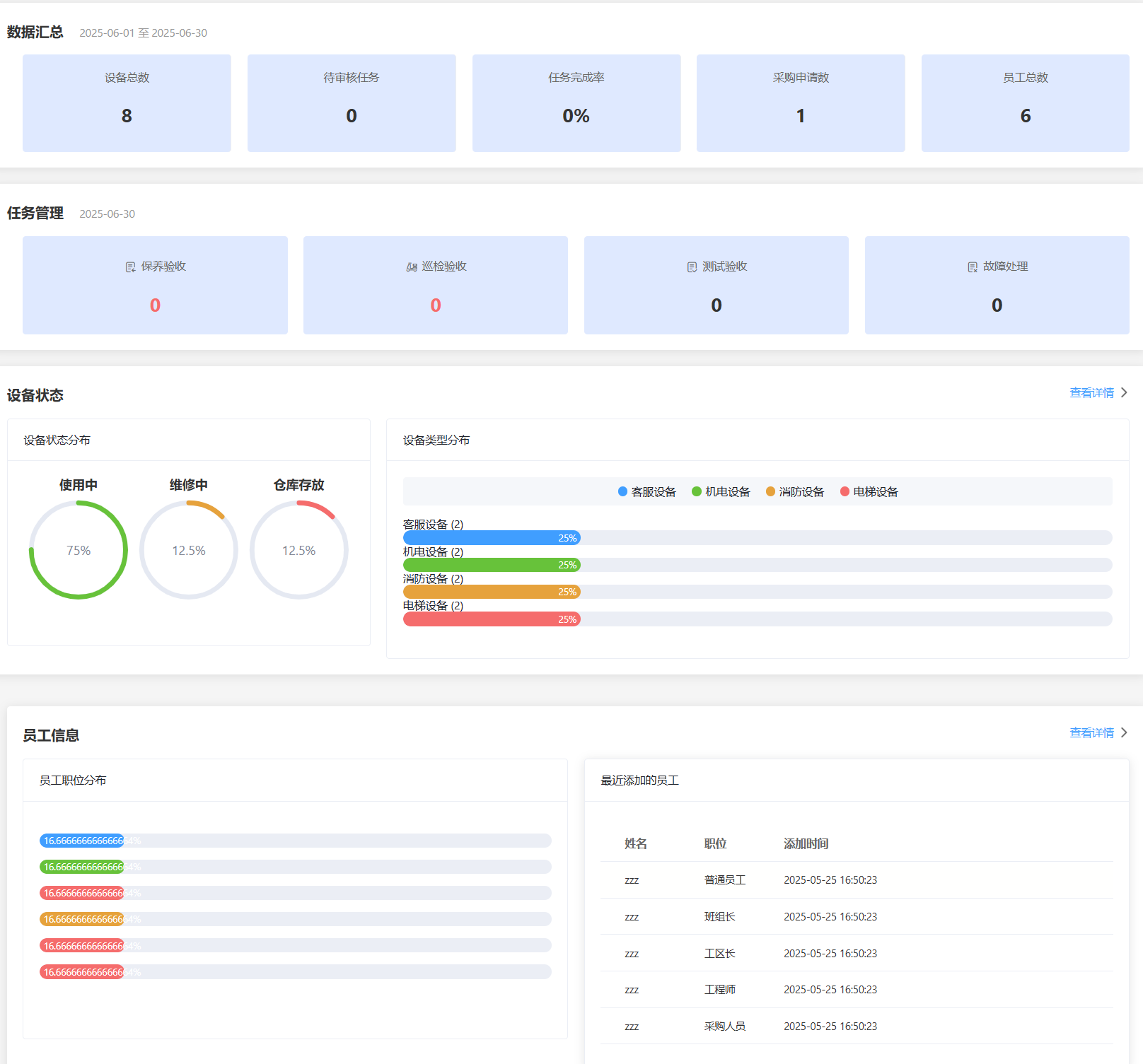
Task: Click the 客服设备 blue 25% progress bar
Action: [492, 538]
